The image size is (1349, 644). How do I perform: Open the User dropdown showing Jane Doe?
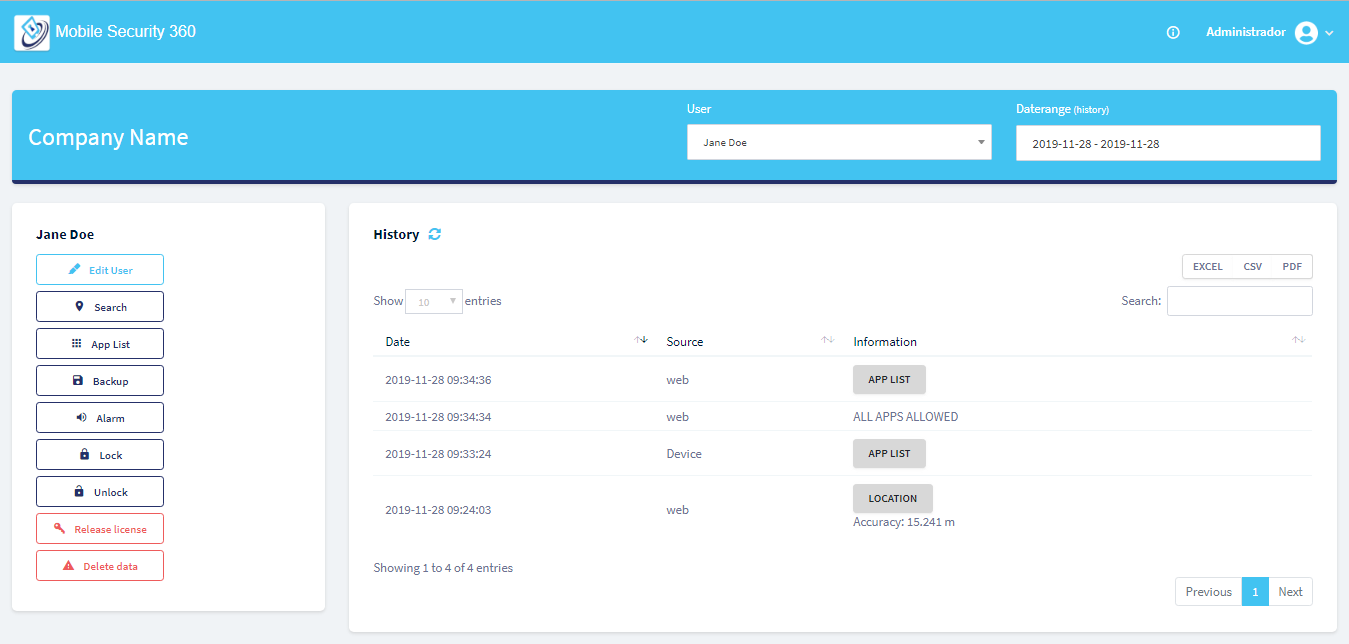pos(838,143)
